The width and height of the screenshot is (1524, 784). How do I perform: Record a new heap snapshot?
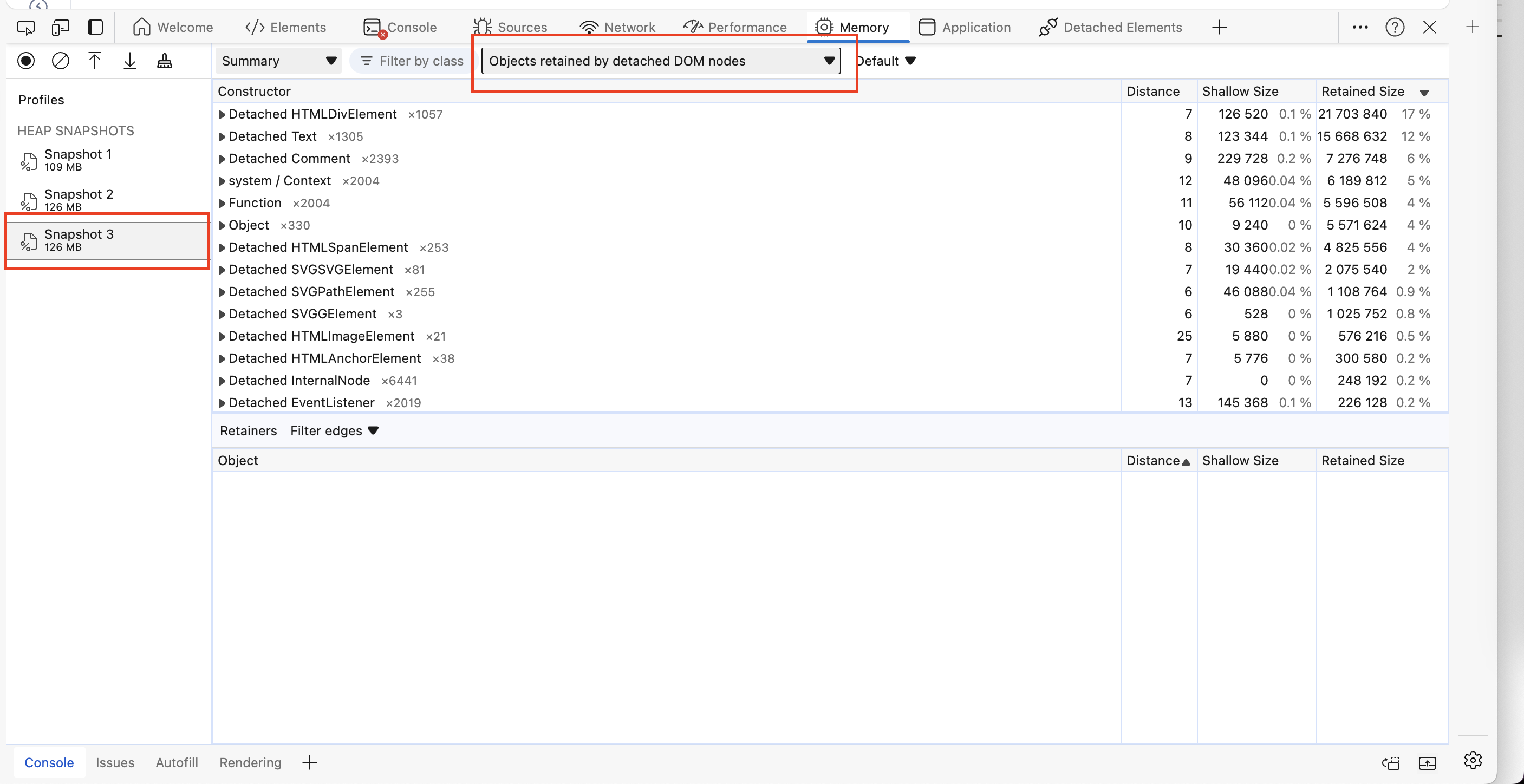point(26,60)
